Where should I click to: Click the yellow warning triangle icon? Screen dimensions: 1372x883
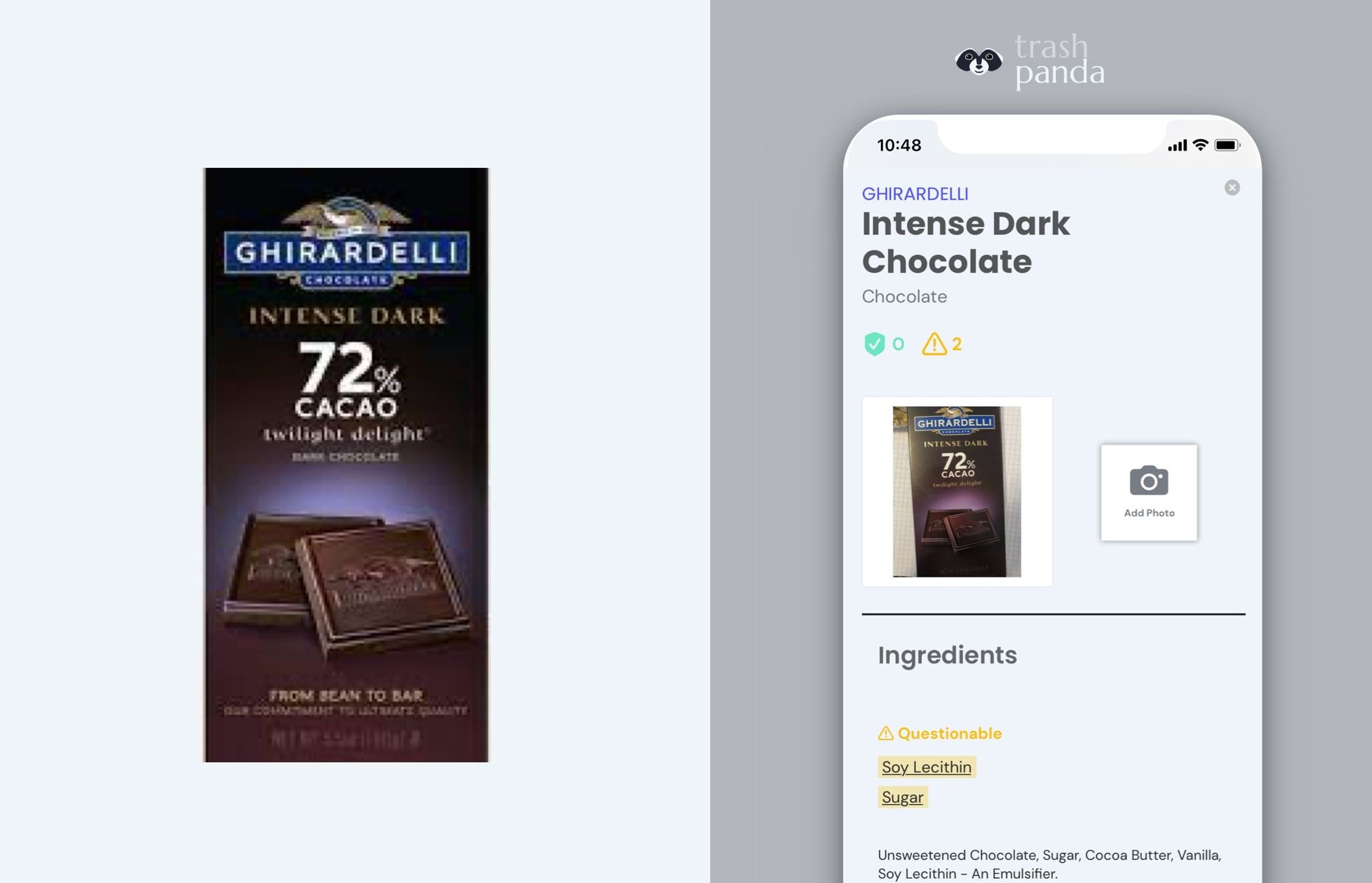(x=934, y=344)
